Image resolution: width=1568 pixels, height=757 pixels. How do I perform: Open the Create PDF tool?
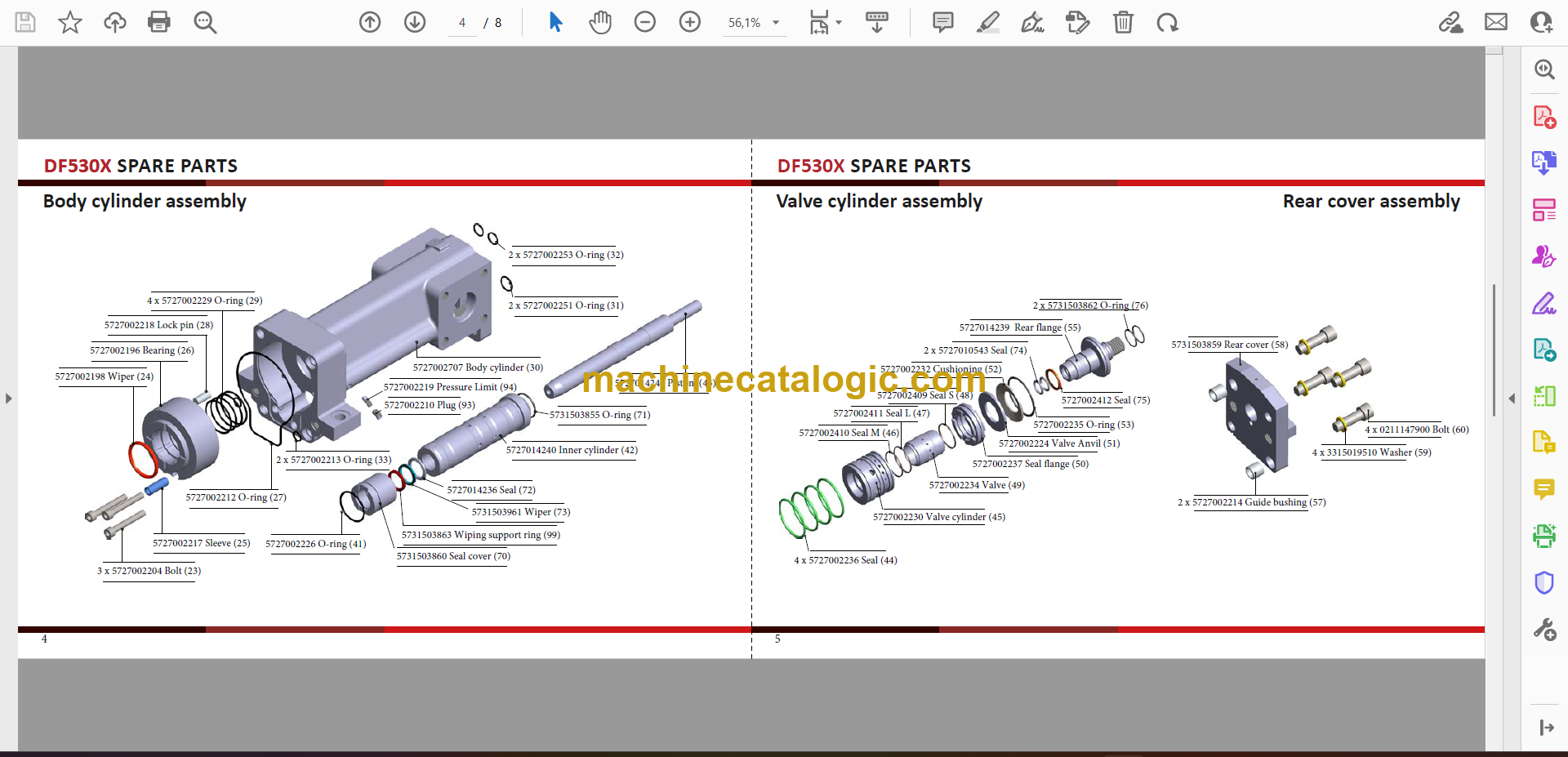pos(1544,117)
